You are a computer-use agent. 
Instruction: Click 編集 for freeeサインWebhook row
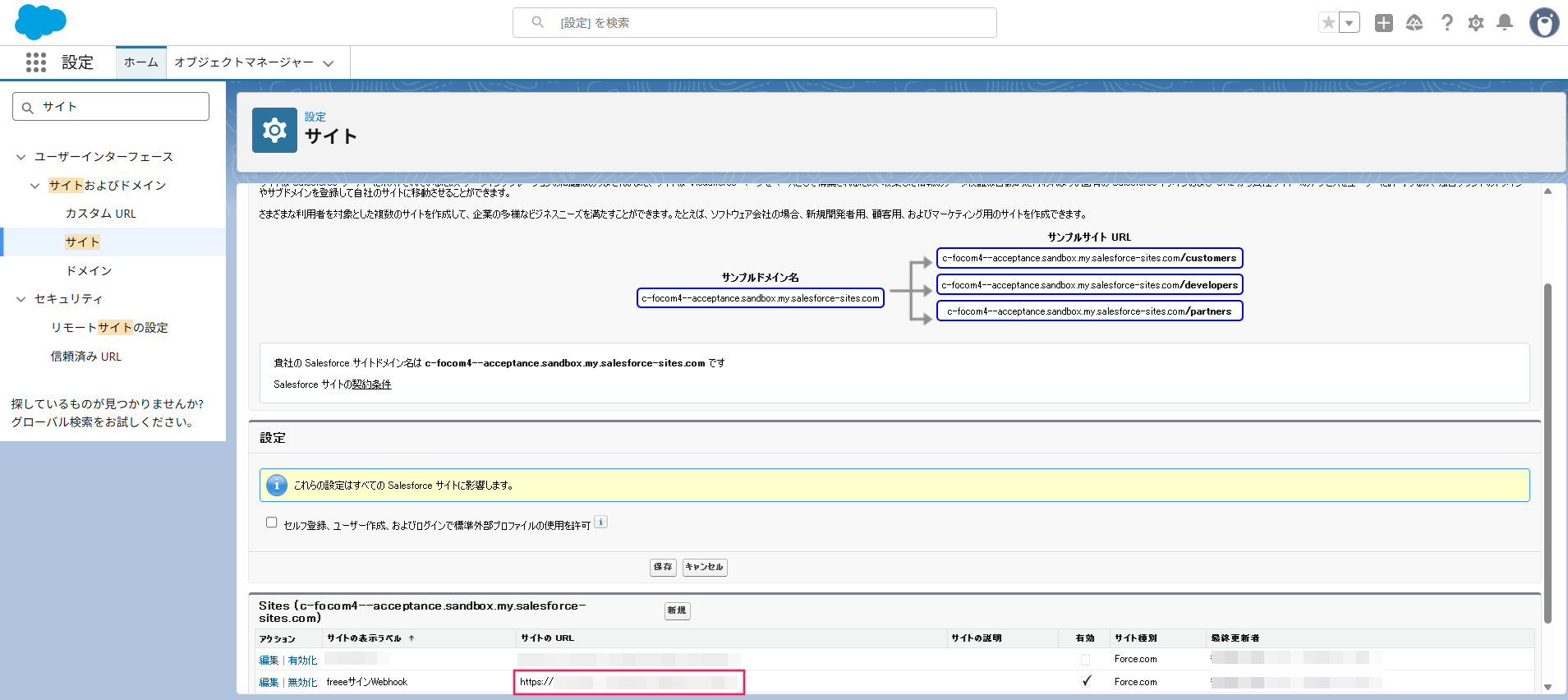click(269, 683)
